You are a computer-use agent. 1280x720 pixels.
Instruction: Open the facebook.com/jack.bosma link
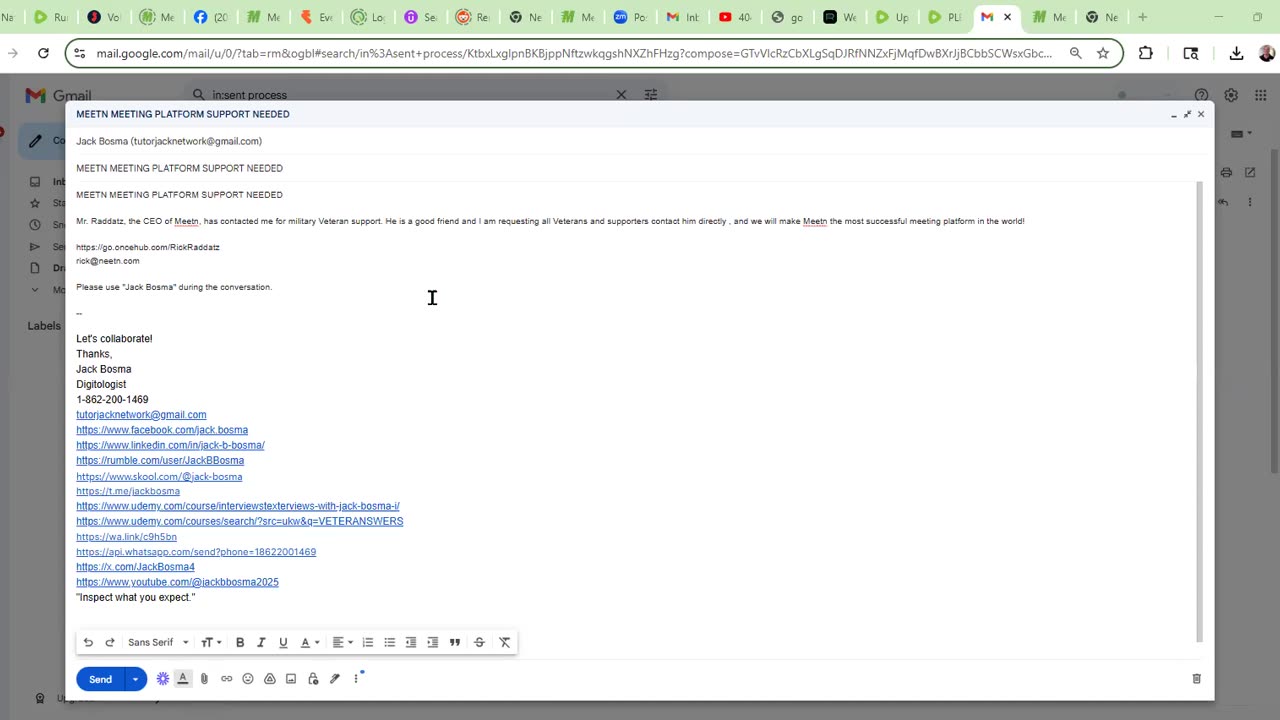pyautogui.click(x=162, y=430)
